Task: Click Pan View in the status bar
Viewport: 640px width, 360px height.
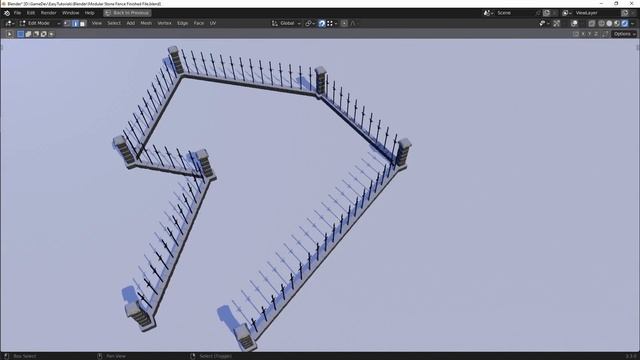Action: pos(116,356)
